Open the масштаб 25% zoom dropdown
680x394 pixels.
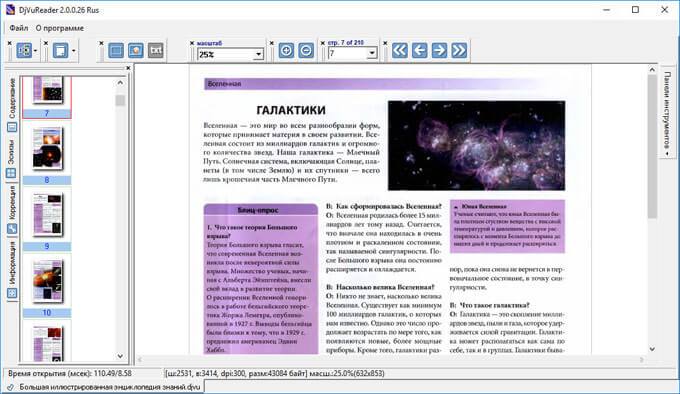pos(258,55)
